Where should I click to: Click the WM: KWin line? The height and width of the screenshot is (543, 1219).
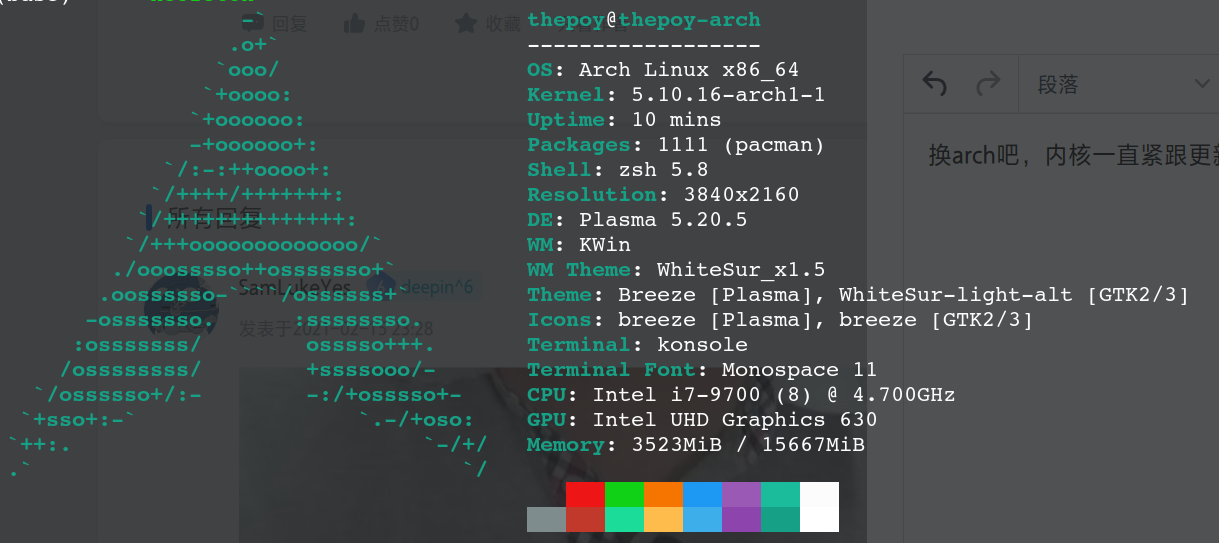(x=579, y=245)
